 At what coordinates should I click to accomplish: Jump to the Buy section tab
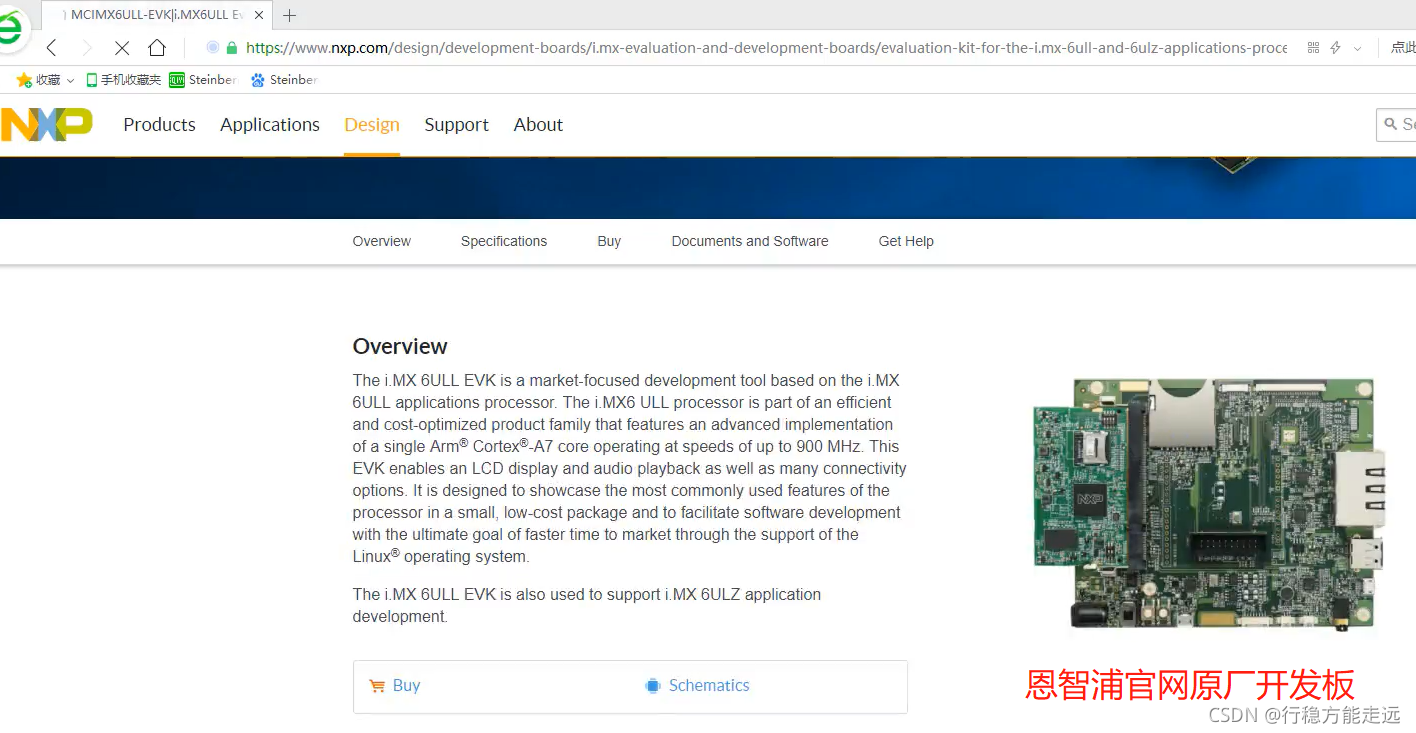pyautogui.click(x=609, y=241)
